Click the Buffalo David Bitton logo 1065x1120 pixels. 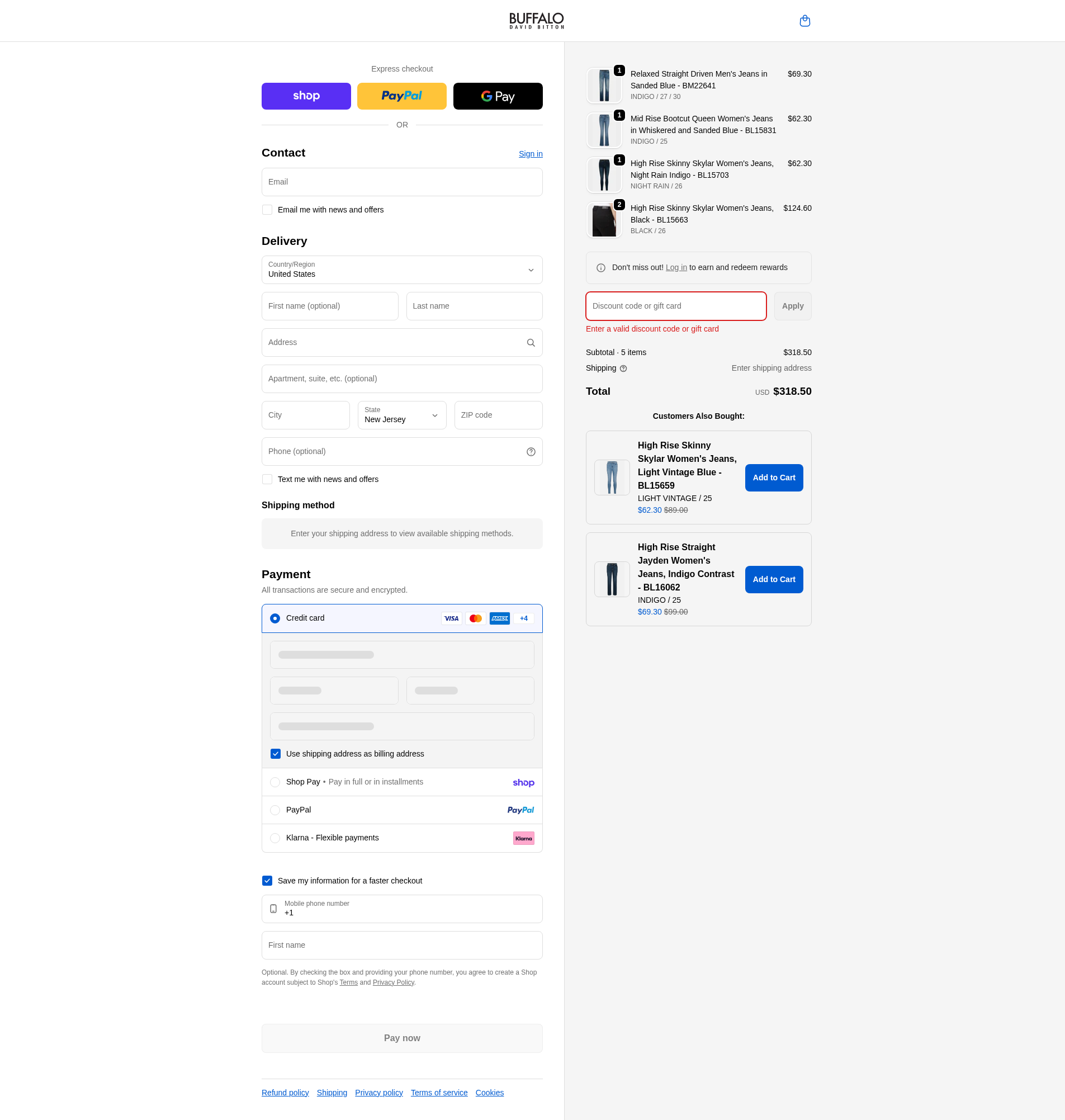[x=537, y=21]
